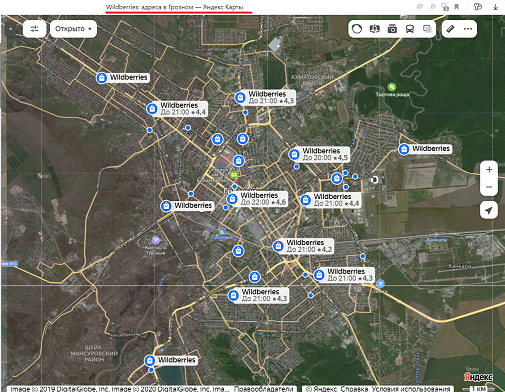The width and height of the screenshot is (505, 392).
Task: Click the '1 км' scale indicator
Action: click(x=478, y=389)
